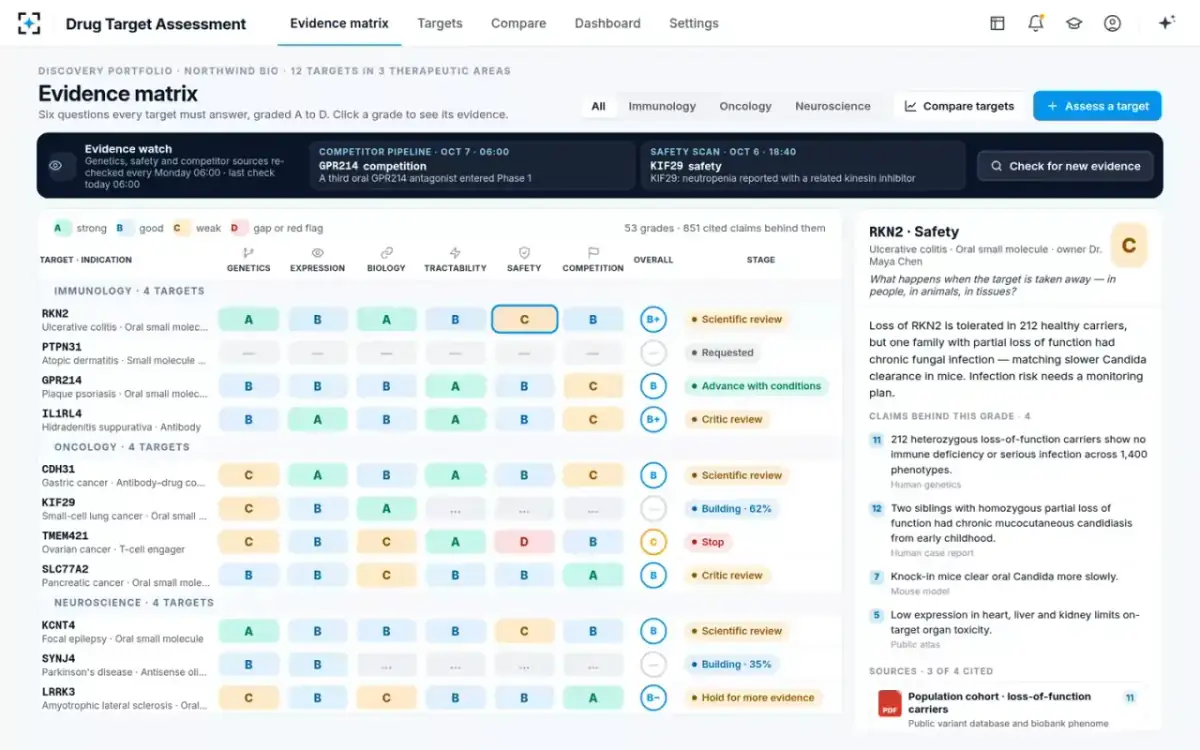Viewport: 1200px width, 750px height.
Task: Collapse the Immunology 4 targets group
Action: click(x=129, y=291)
